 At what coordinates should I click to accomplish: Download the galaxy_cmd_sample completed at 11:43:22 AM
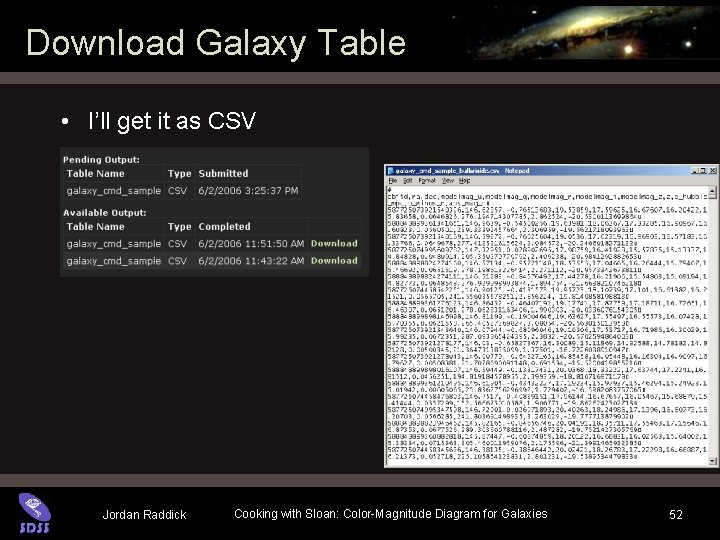[x=334, y=260]
